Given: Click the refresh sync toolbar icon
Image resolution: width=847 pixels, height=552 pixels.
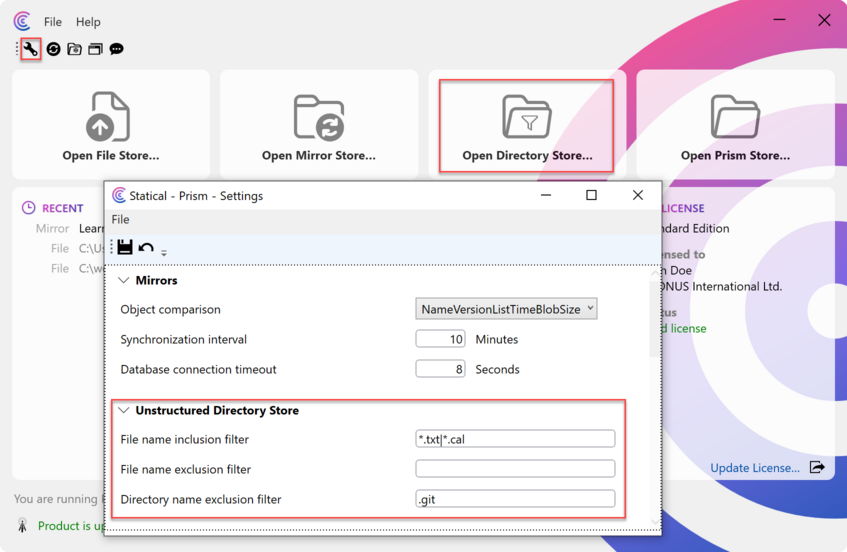Looking at the screenshot, I should pos(53,49).
